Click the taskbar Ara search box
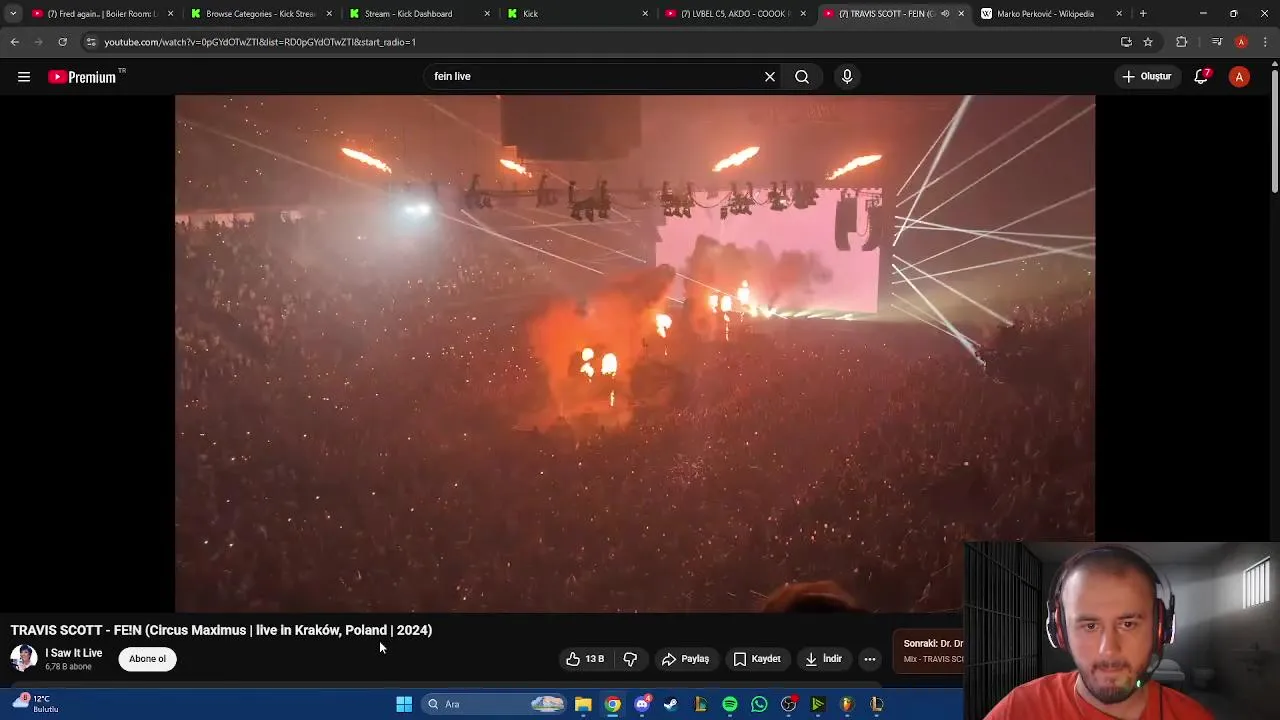This screenshot has height=720, width=1280. coord(495,704)
